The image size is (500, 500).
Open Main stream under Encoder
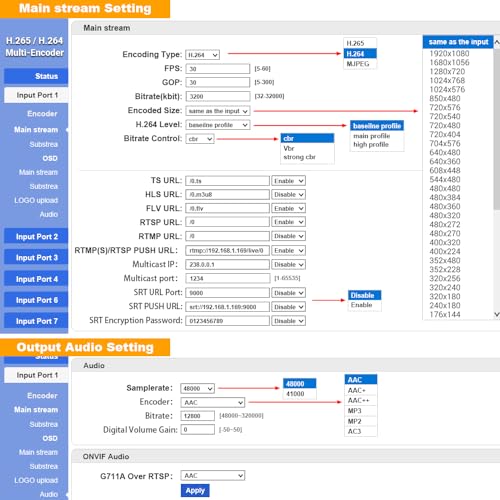click(x=36, y=130)
